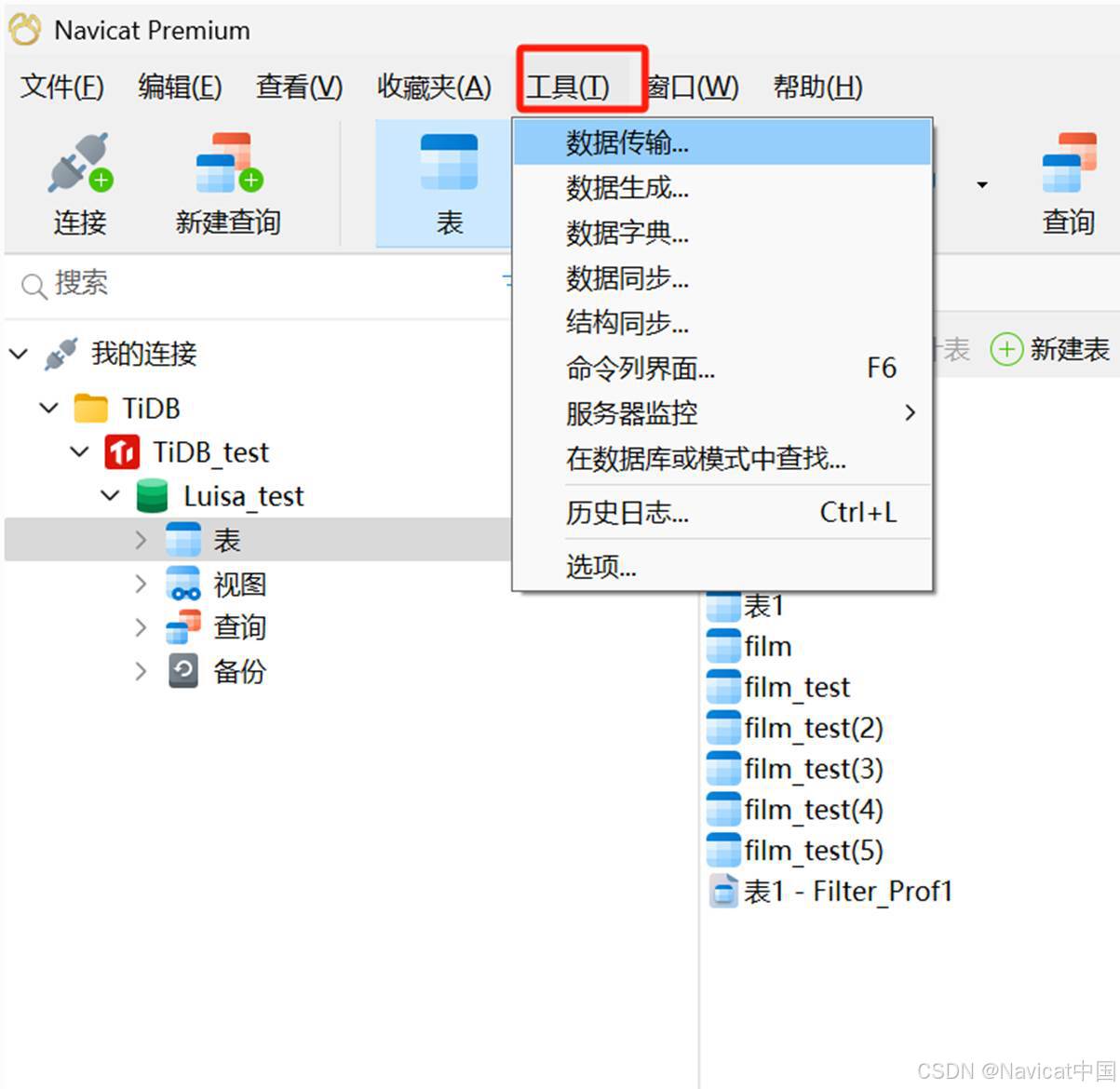Click the TiDB folder icon

(x=90, y=408)
